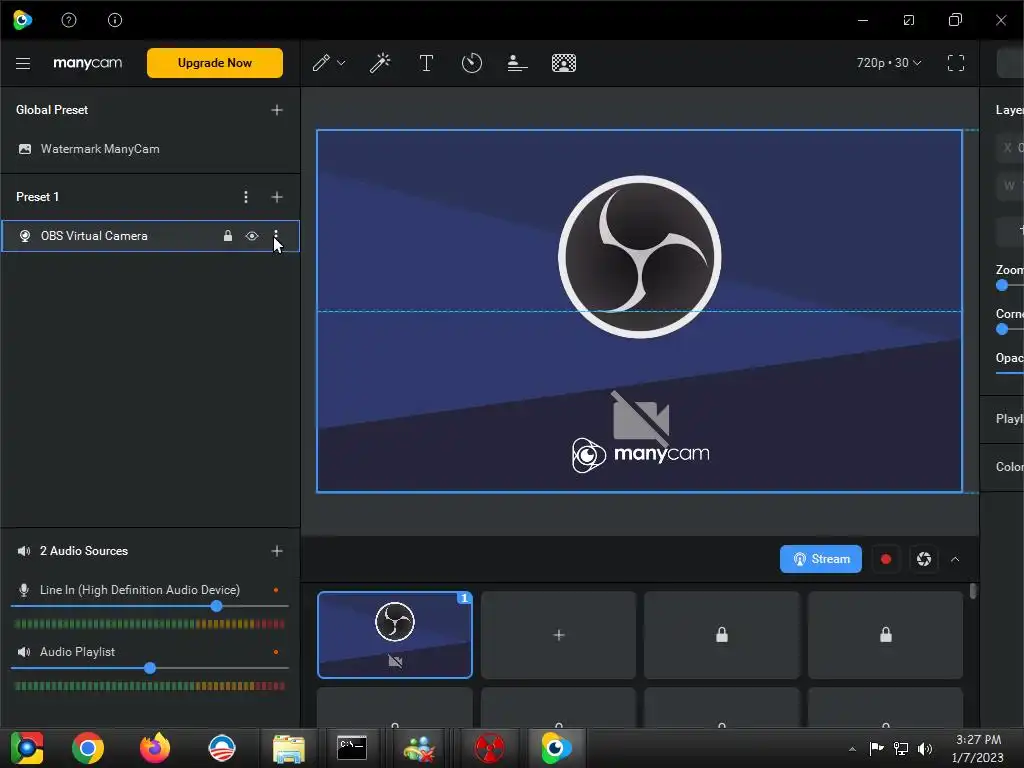Screen dimensions: 1024x768
Task: Mute the Audio Playlist speaker
Action: (x=24, y=652)
